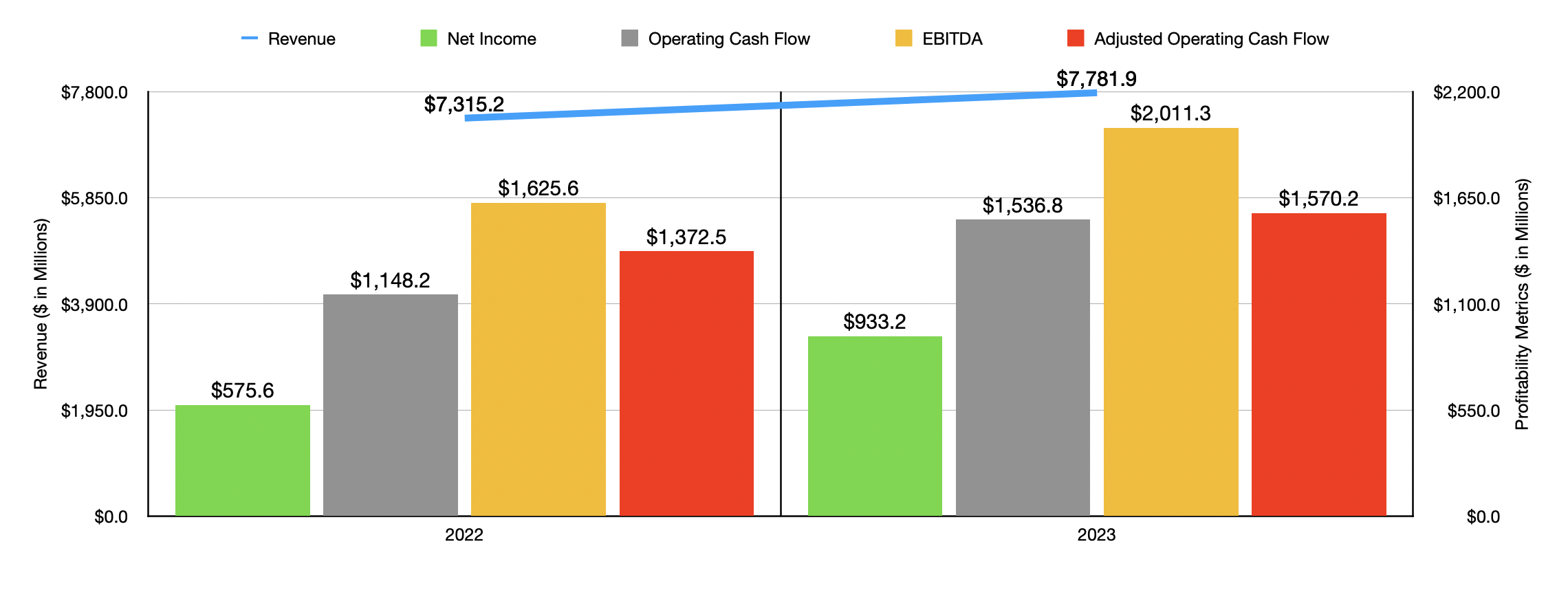Image resolution: width=1568 pixels, height=597 pixels.
Task: Click the $7,781.9 revenue data label
Action: (x=1096, y=79)
